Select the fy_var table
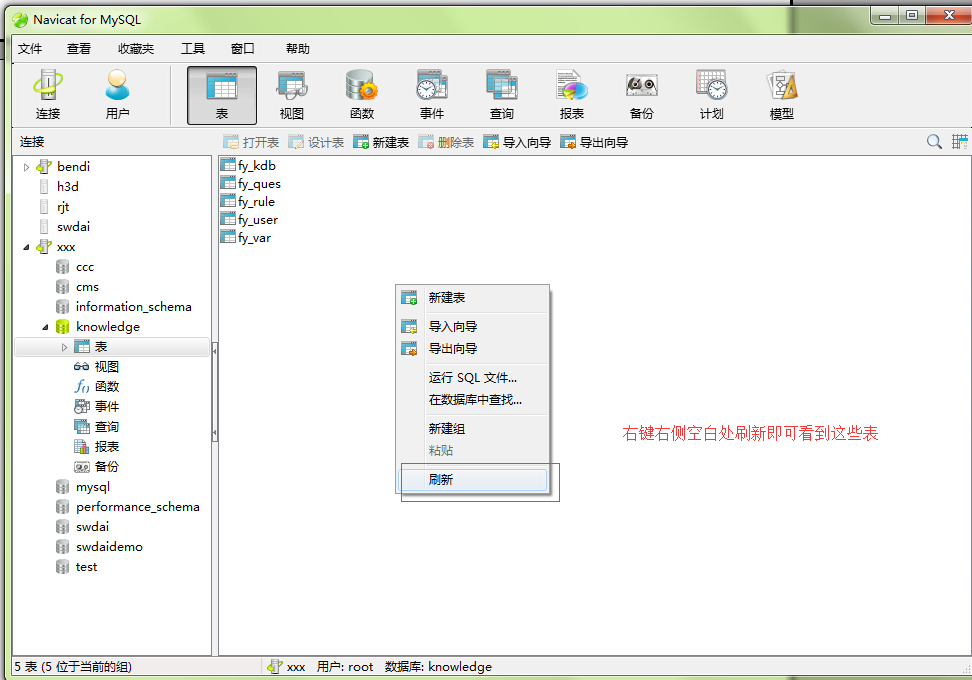 tap(246, 237)
